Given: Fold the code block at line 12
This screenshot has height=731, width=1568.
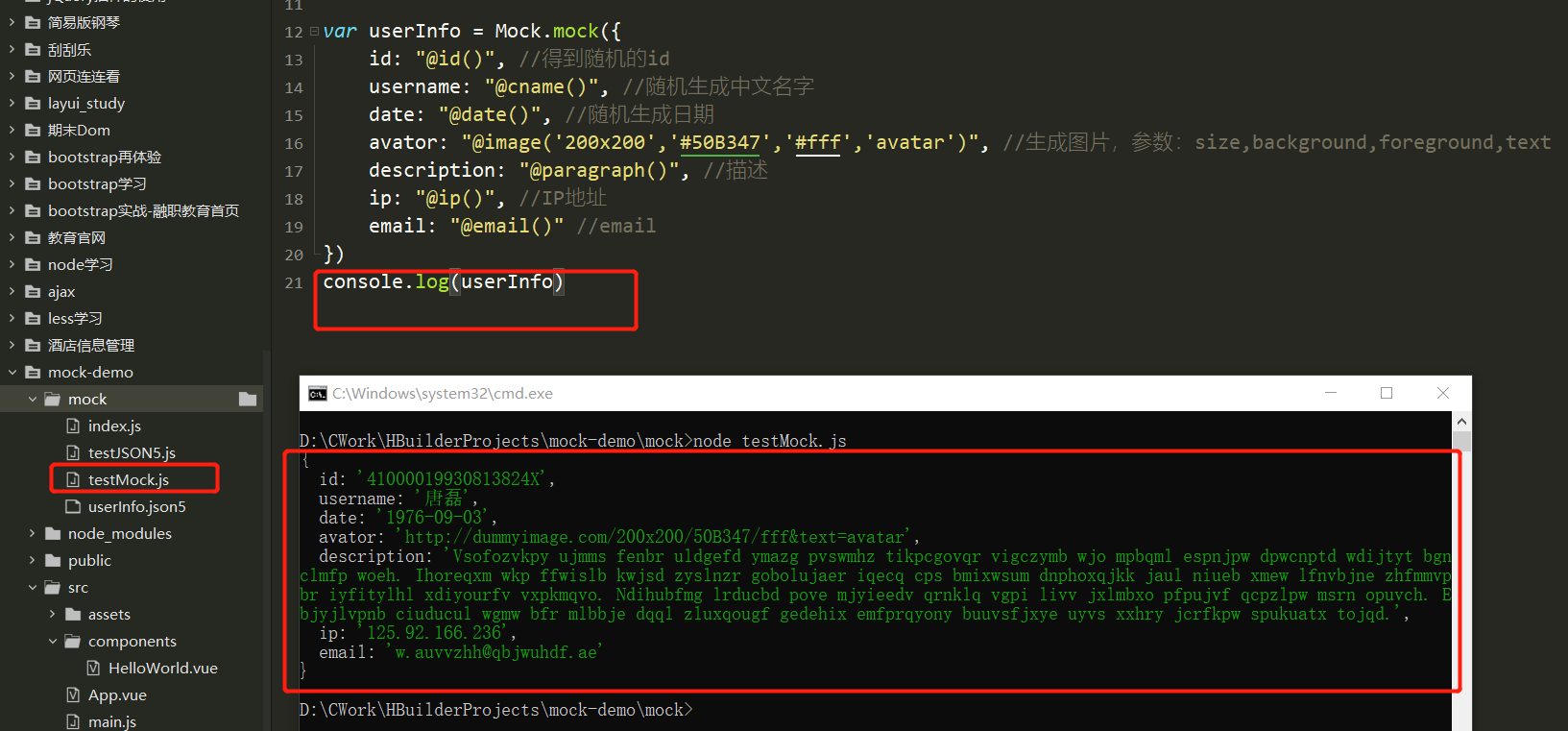Looking at the screenshot, I should 314,32.
